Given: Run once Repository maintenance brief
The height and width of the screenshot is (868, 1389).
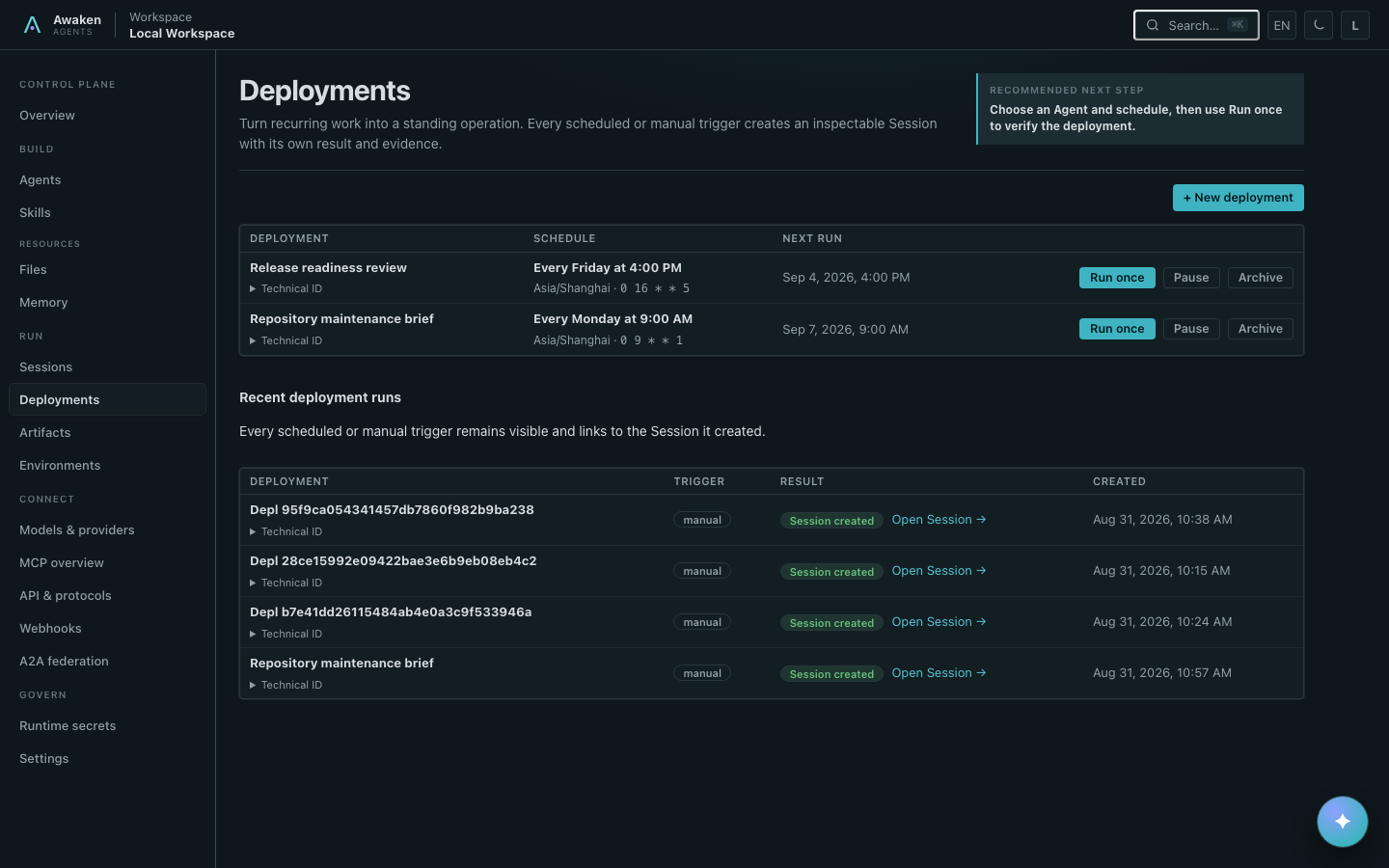Looking at the screenshot, I should point(1117,329).
